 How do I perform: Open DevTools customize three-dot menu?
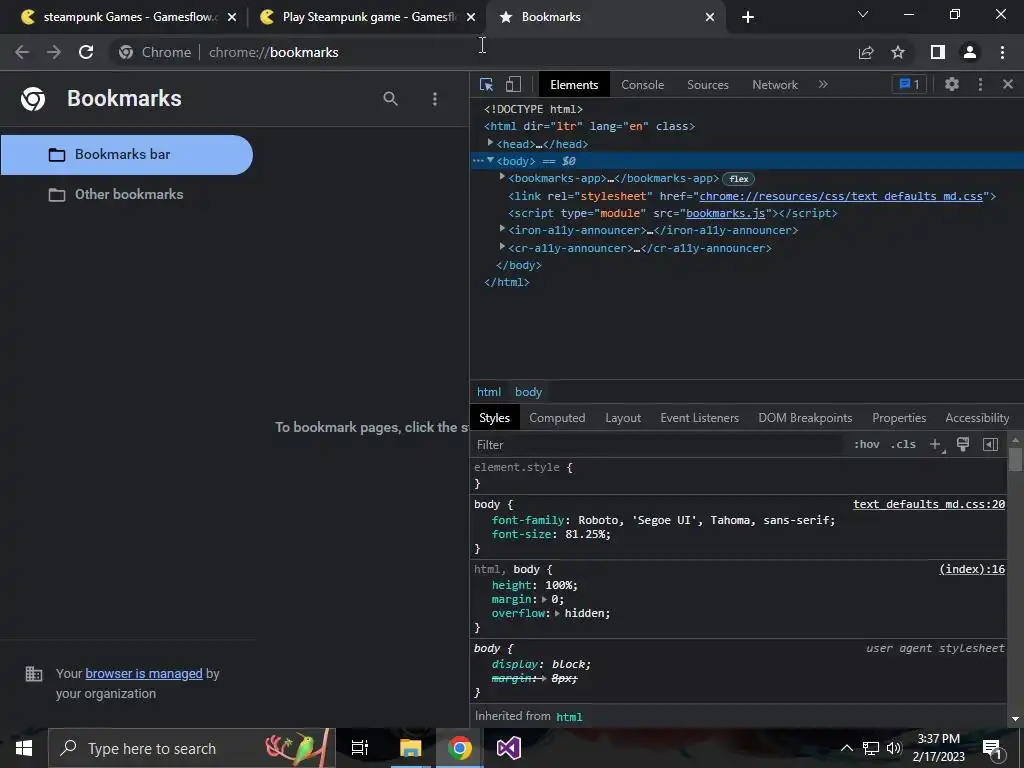(980, 84)
